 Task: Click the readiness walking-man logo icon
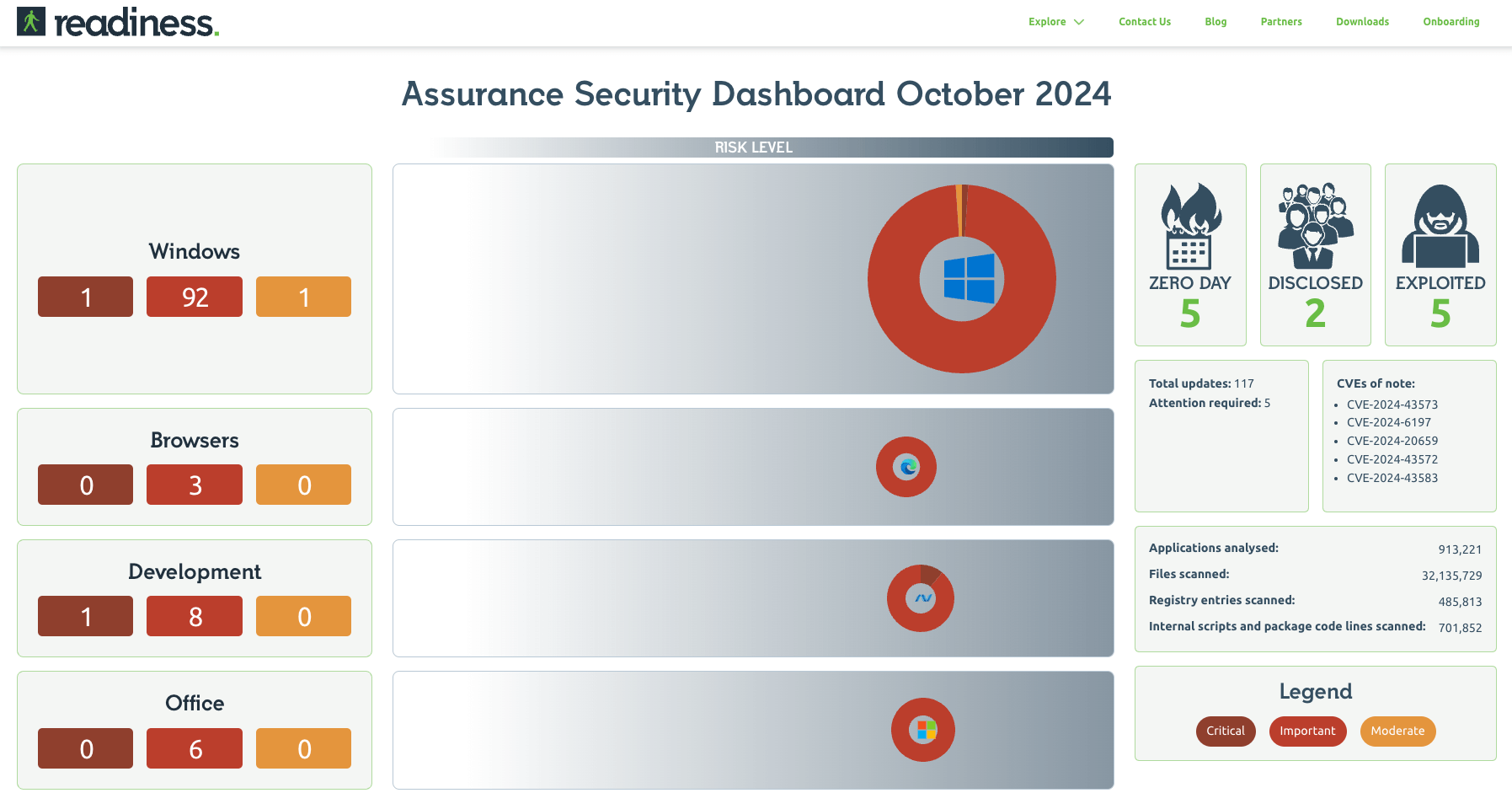point(31,21)
